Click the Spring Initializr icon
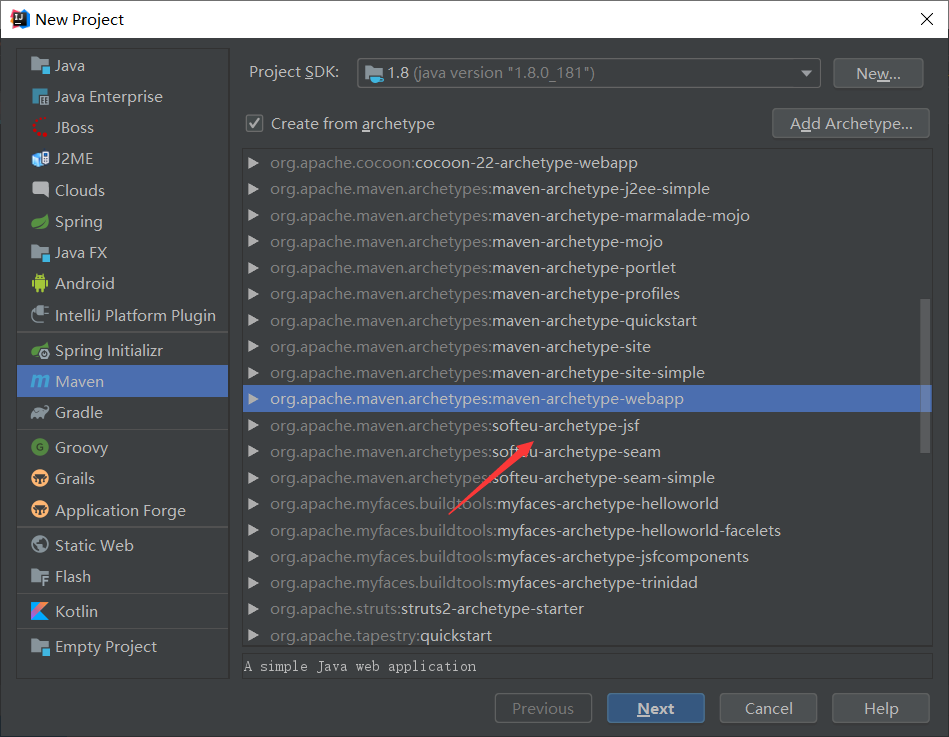This screenshot has height=737, width=949. (40, 350)
